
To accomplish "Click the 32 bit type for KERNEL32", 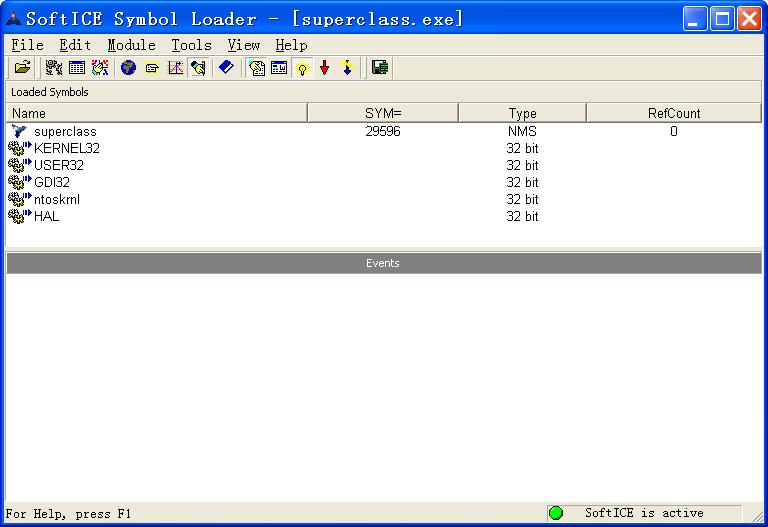I will (x=522, y=148).
